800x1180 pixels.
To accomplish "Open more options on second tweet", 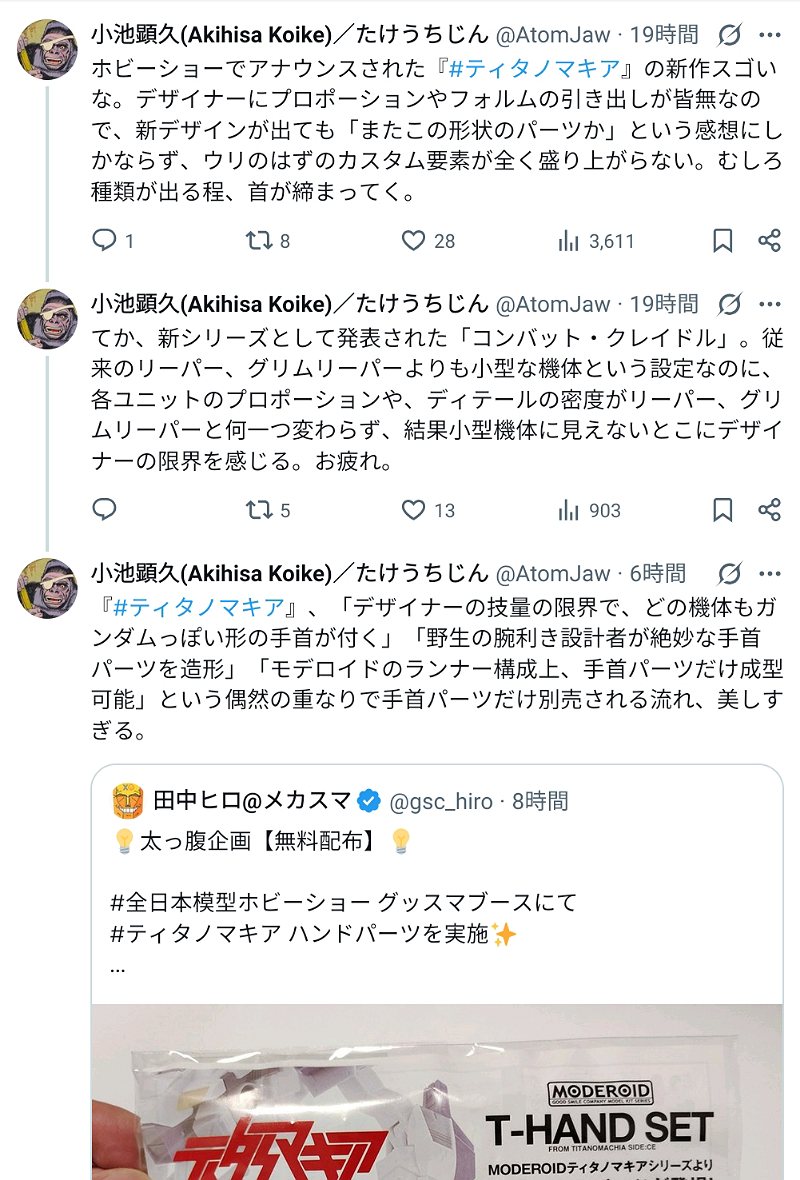I will 769,304.
